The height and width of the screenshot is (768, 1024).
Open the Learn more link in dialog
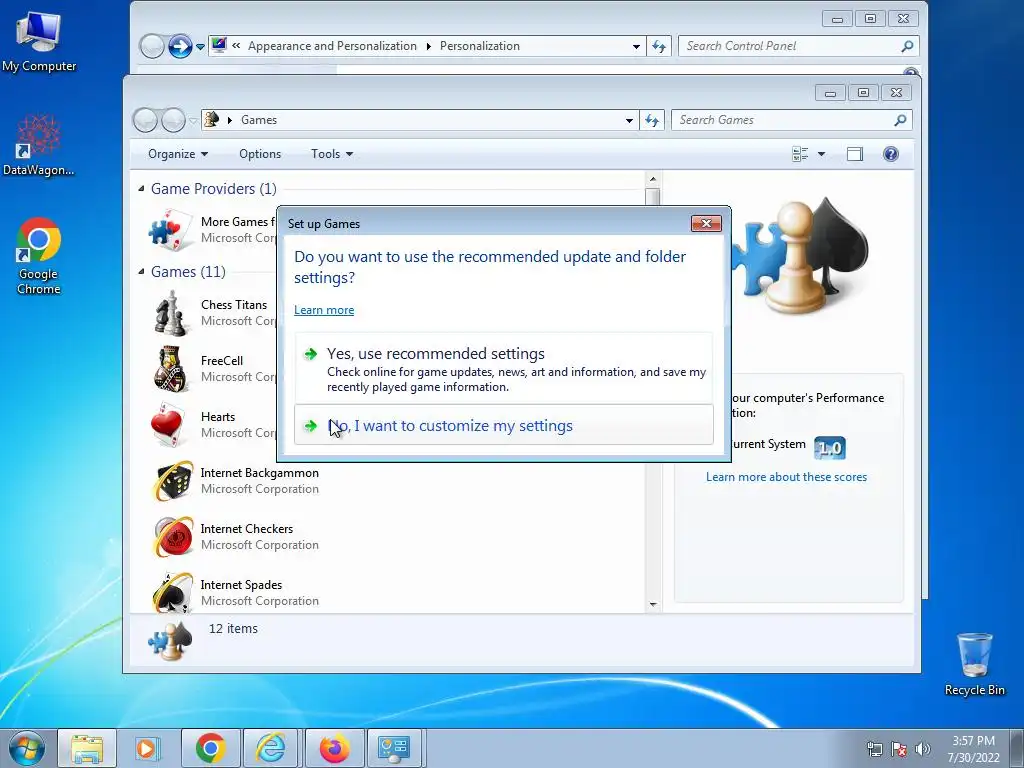tap(324, 310)
